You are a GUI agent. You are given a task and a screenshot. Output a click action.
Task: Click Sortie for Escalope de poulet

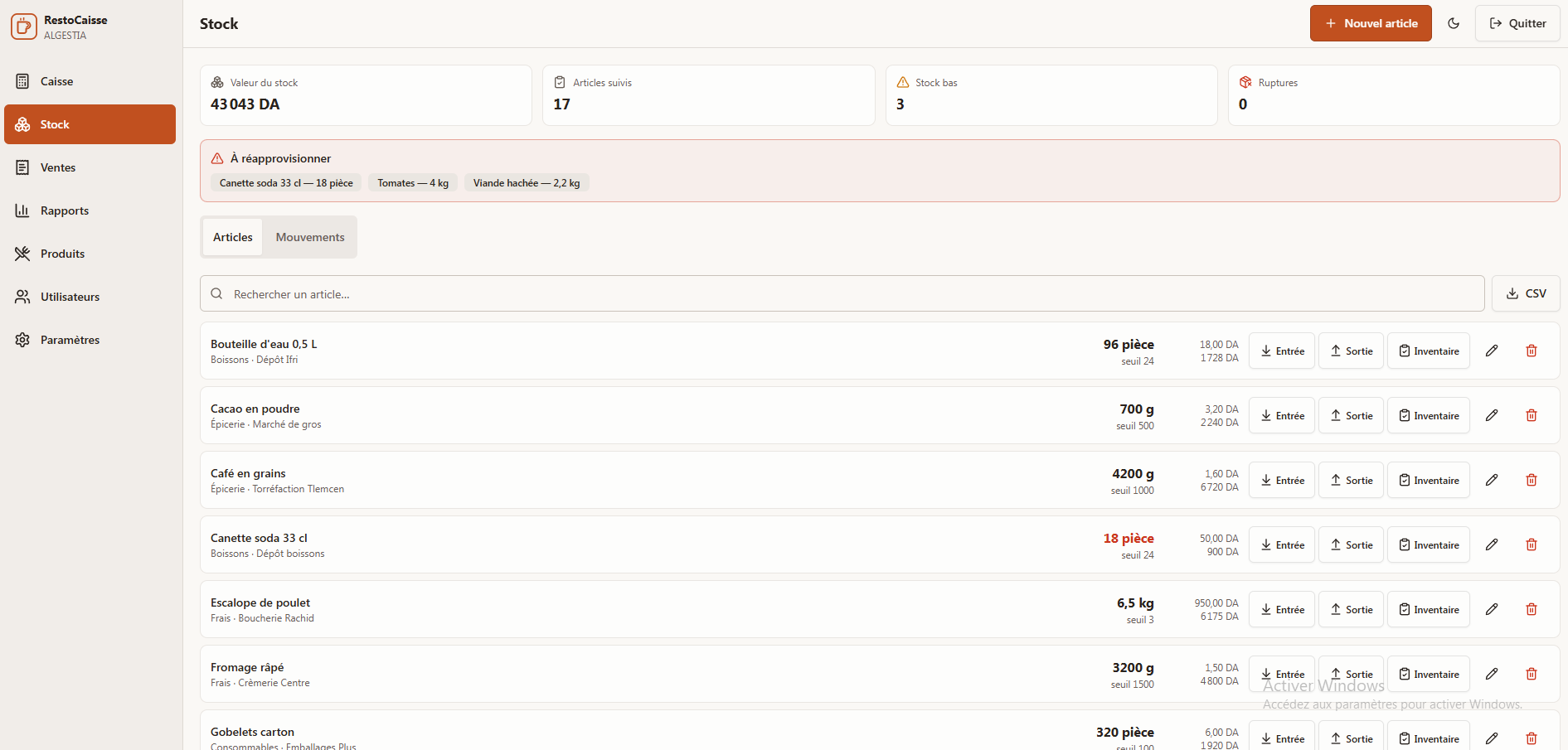(x=1351, y=609)
